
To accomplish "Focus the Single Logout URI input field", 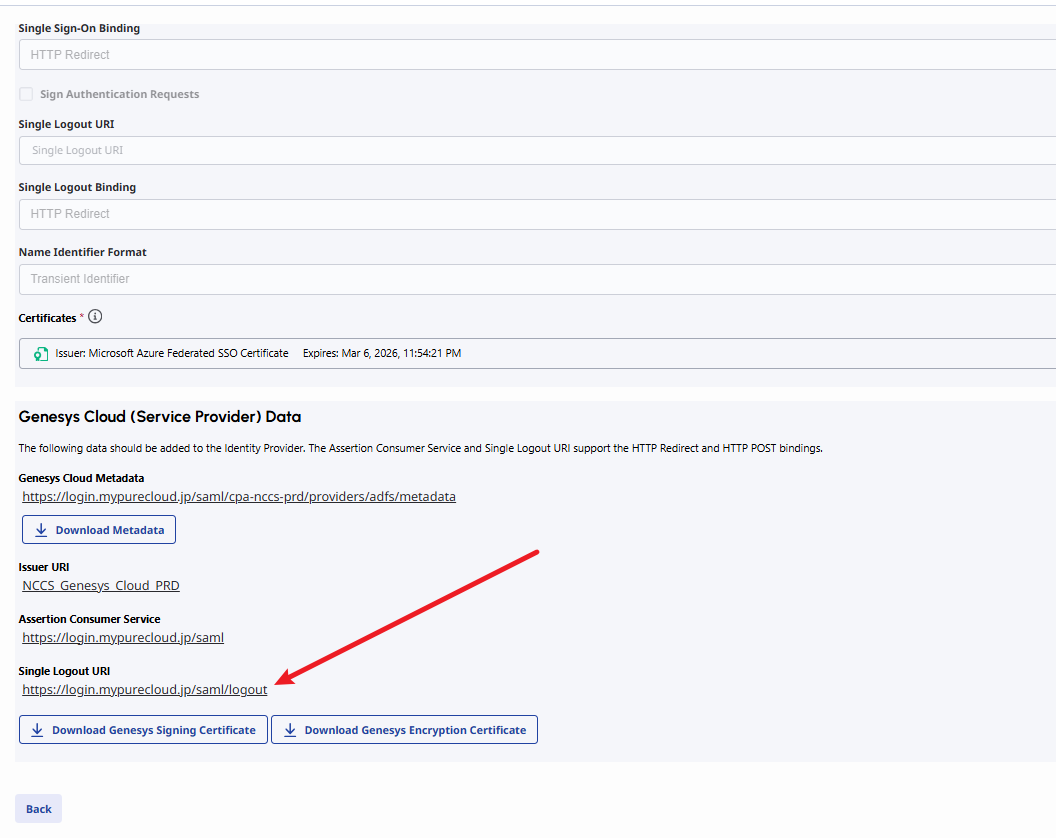I will click(x=537, y=150).
